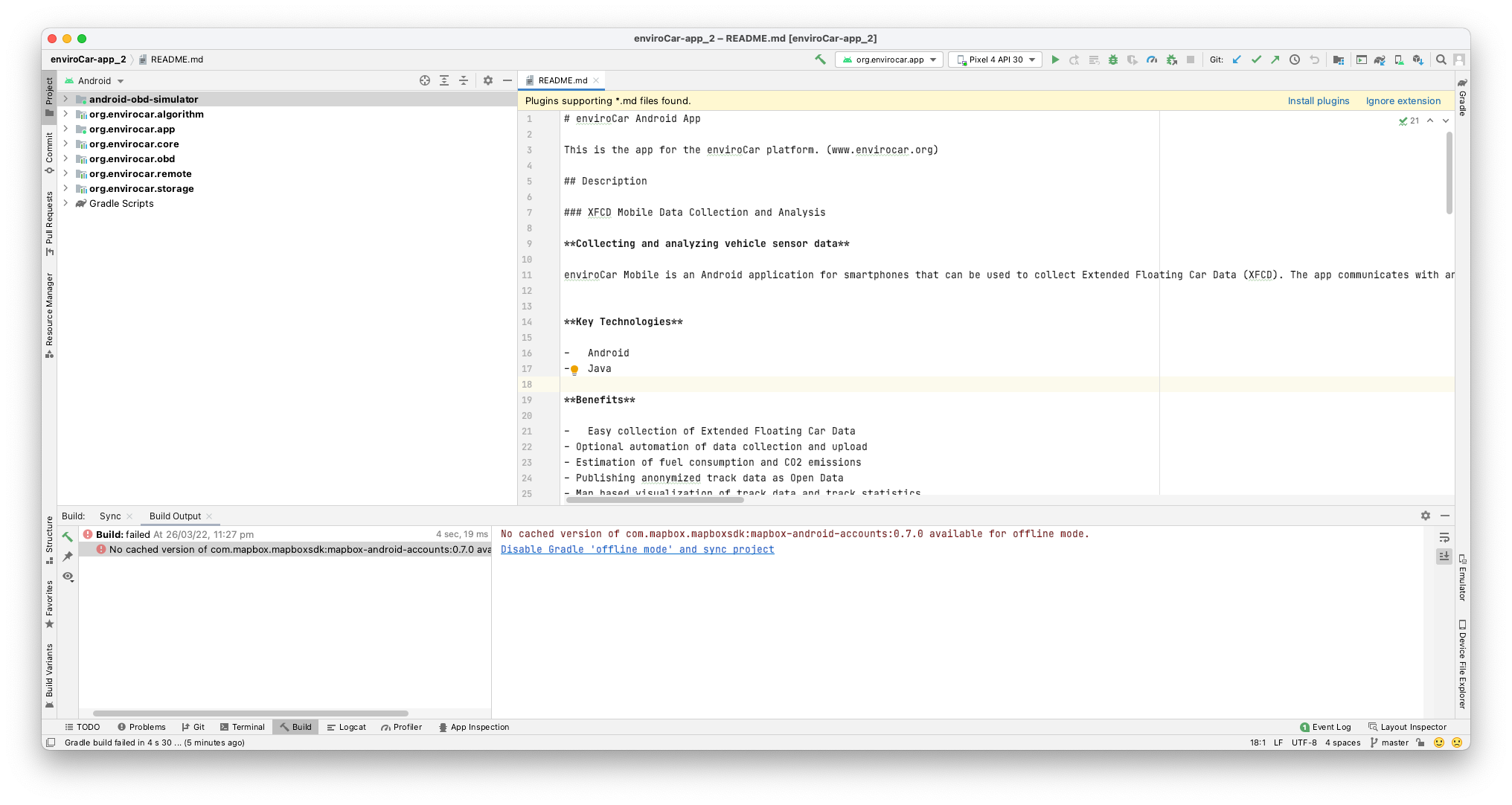Click Collapse All in Project panel

(464, 80)
